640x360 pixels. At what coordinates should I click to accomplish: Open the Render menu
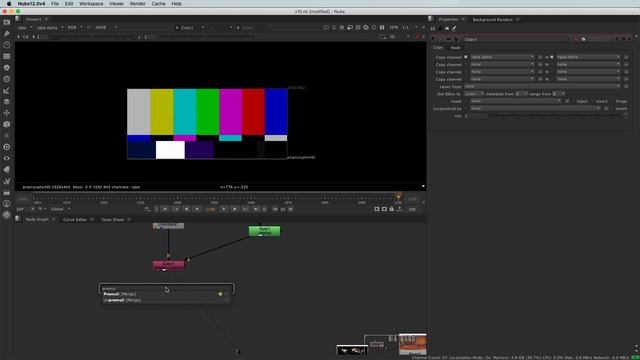[138, 4]
